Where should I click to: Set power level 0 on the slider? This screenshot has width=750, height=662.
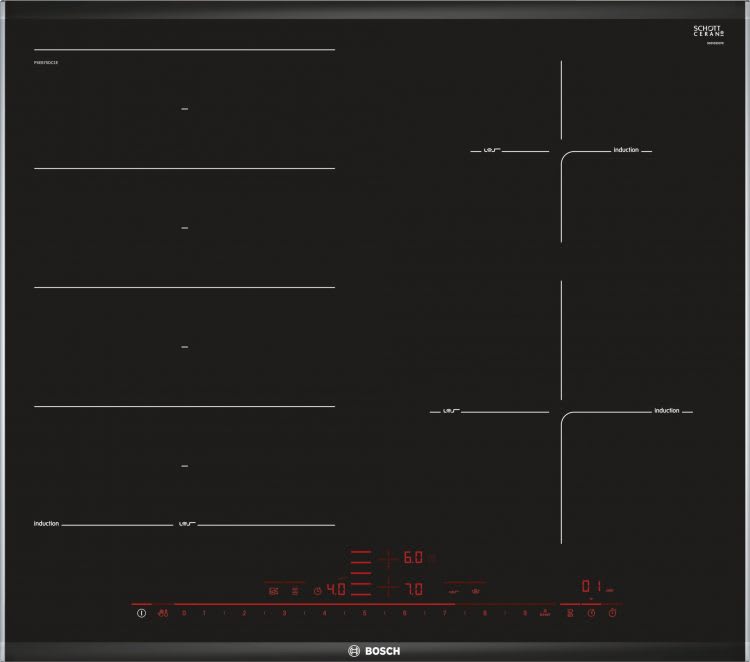tap(184, 613)
